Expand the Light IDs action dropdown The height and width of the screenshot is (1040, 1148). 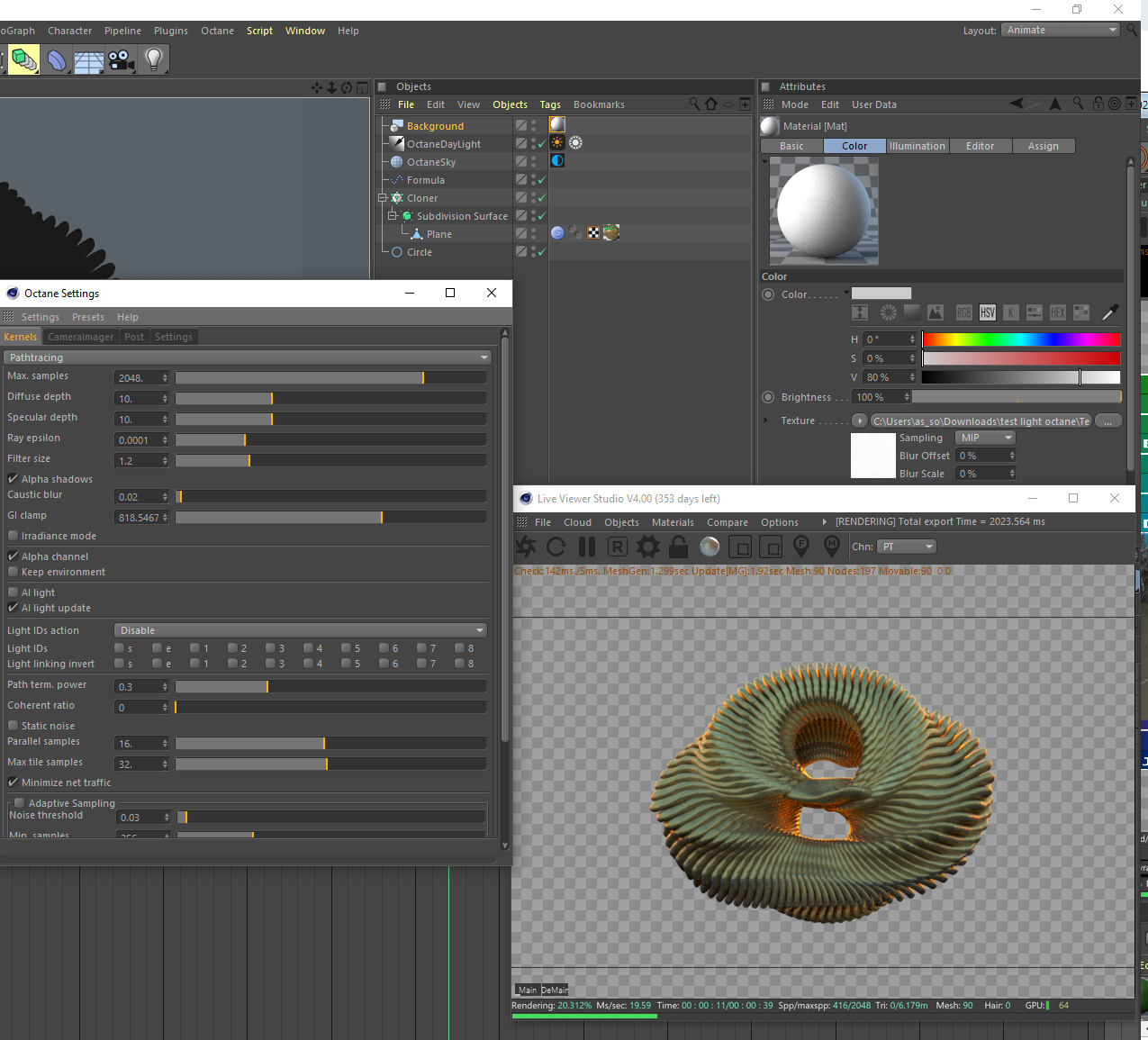[x=302, y=630]
